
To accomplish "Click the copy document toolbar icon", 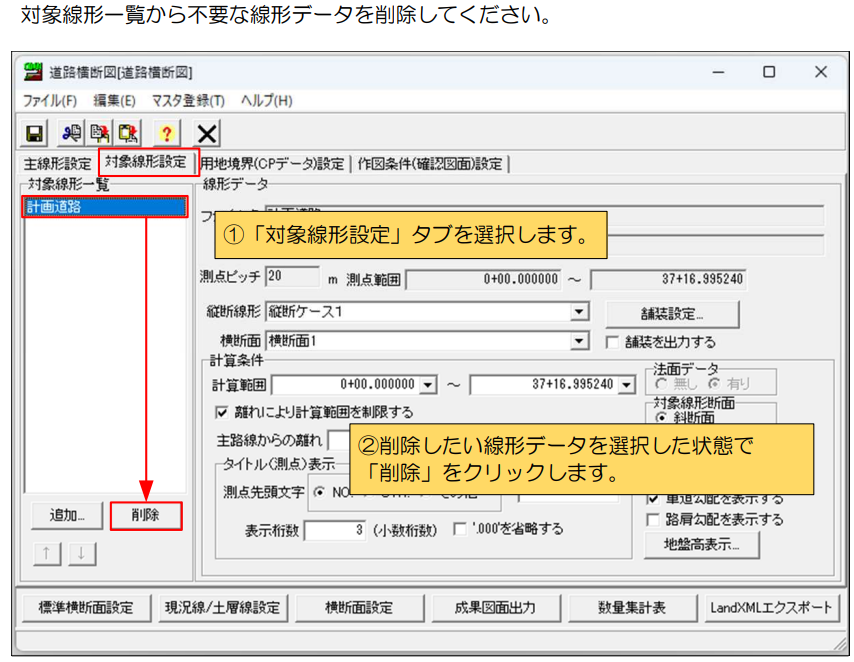I will click(100, 133).
